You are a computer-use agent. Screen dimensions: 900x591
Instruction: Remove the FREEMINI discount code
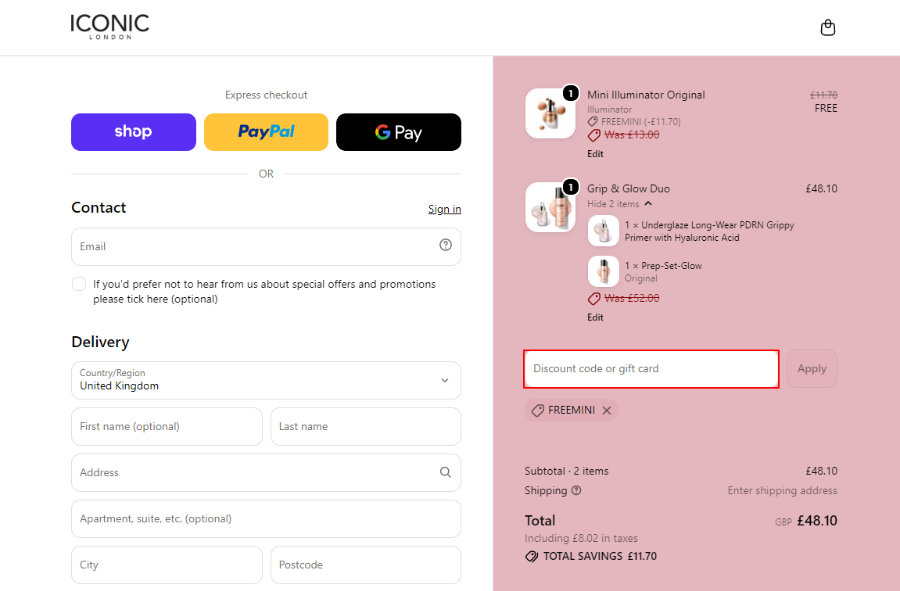tap(607, 410)
